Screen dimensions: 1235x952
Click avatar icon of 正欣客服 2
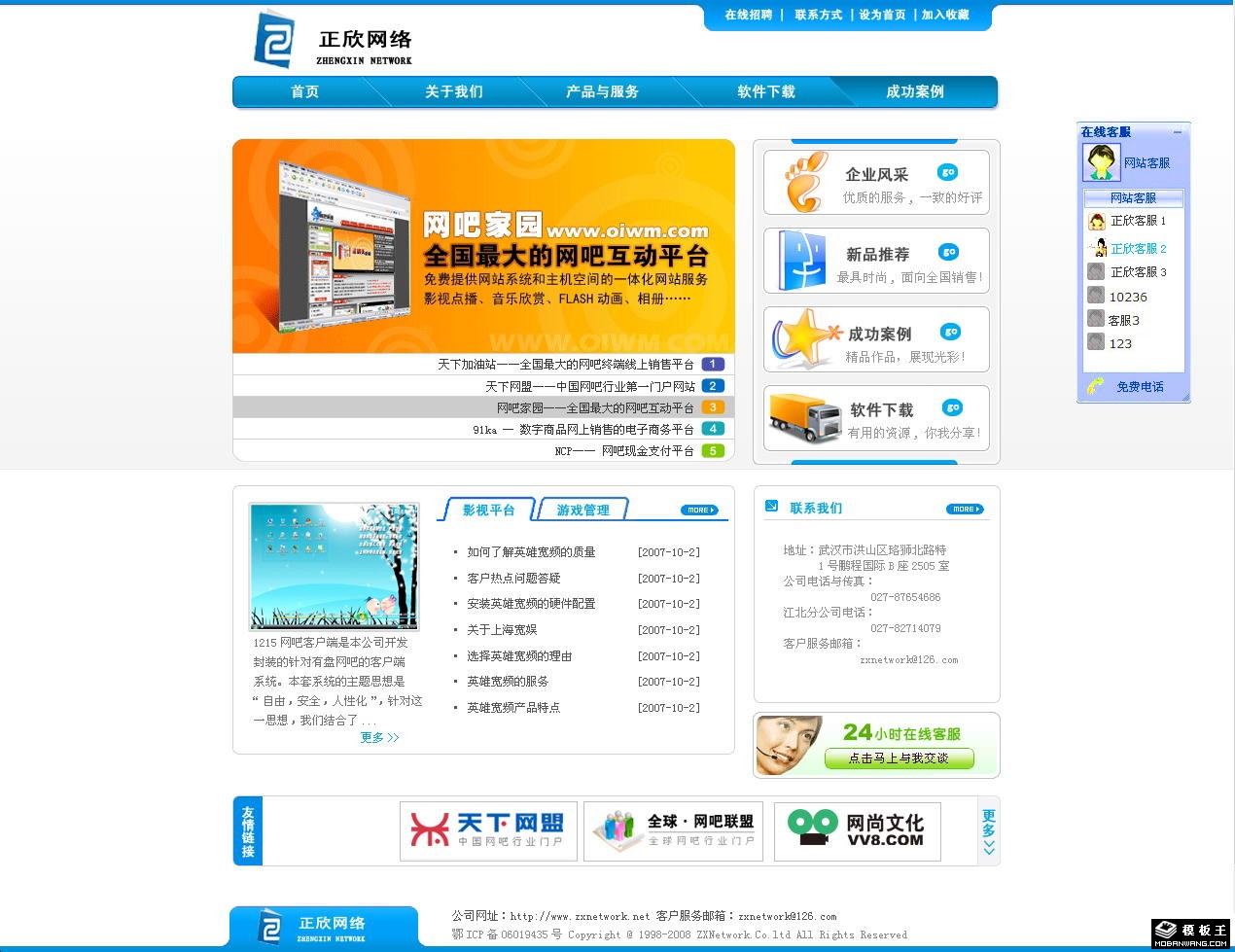click(x=1099, y=248)
